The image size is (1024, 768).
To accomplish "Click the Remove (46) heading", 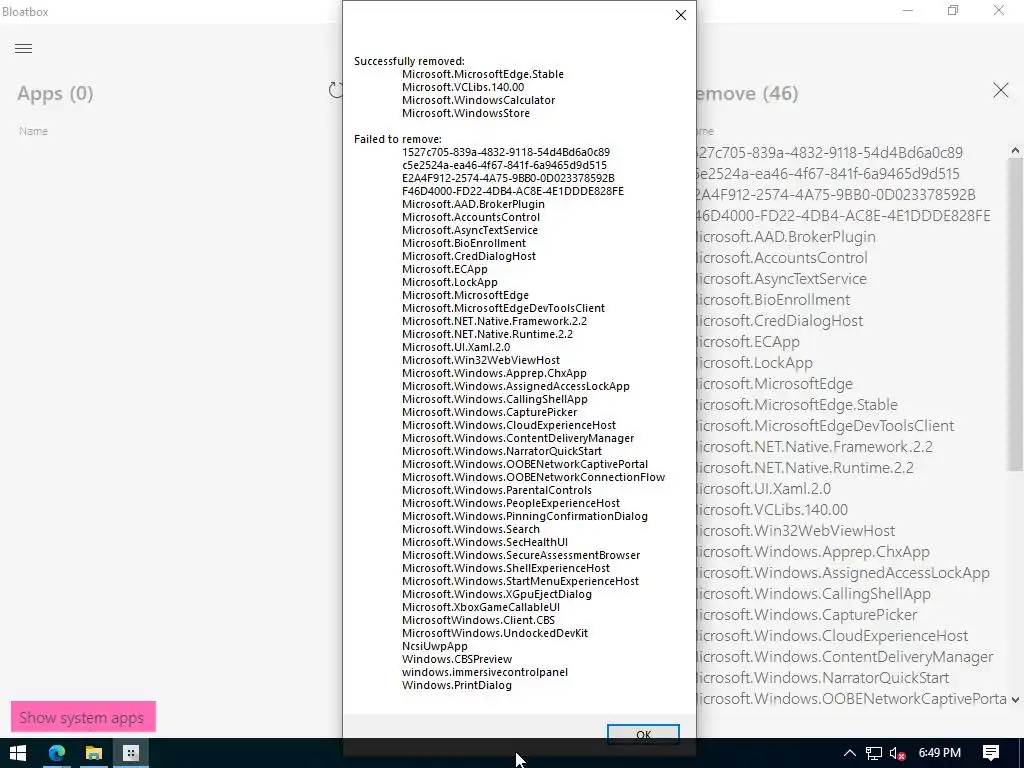I will click(x=748, y=93).
